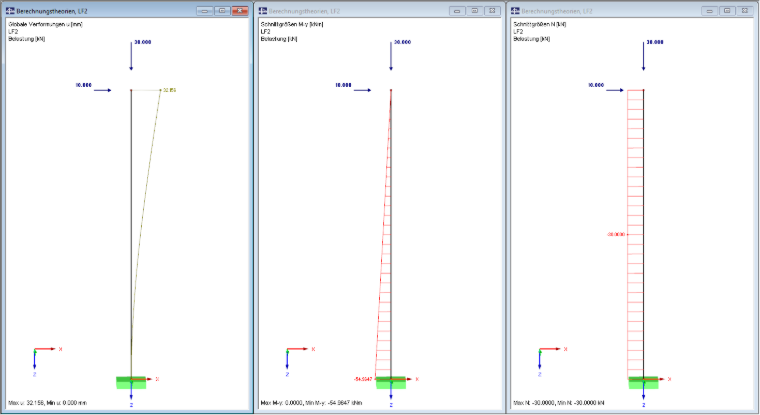This screenshot has width=760, height=415.
Task: Click the app icon in the left window title bar
Action: coord(10,11)
